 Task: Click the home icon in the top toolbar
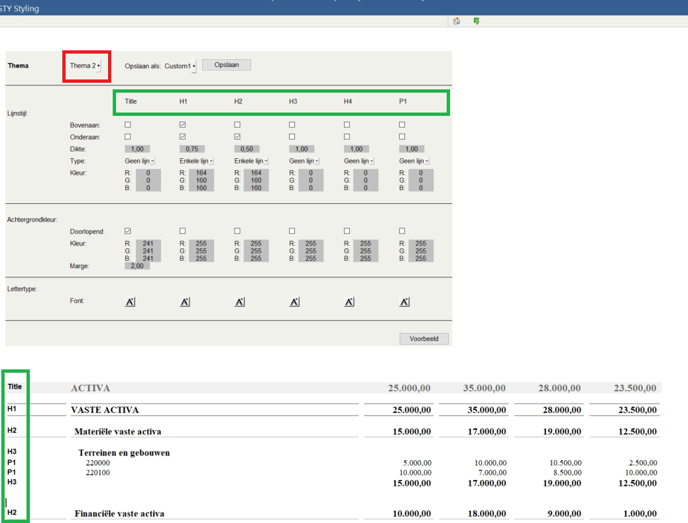click(457, 21)
